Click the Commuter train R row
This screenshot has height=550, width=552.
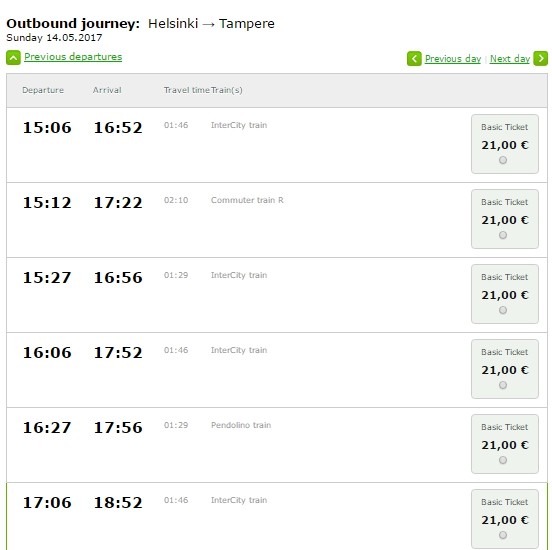coord(277,220)
